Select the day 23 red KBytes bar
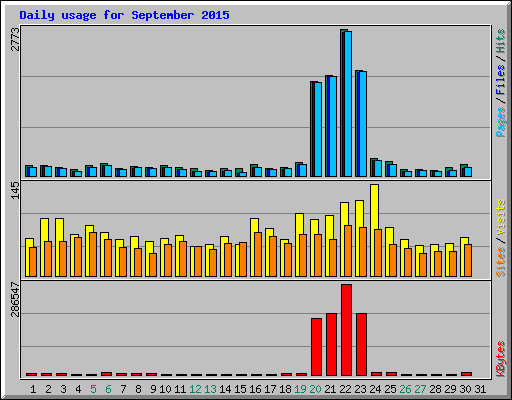512x400 pixels. pos(361,345)
